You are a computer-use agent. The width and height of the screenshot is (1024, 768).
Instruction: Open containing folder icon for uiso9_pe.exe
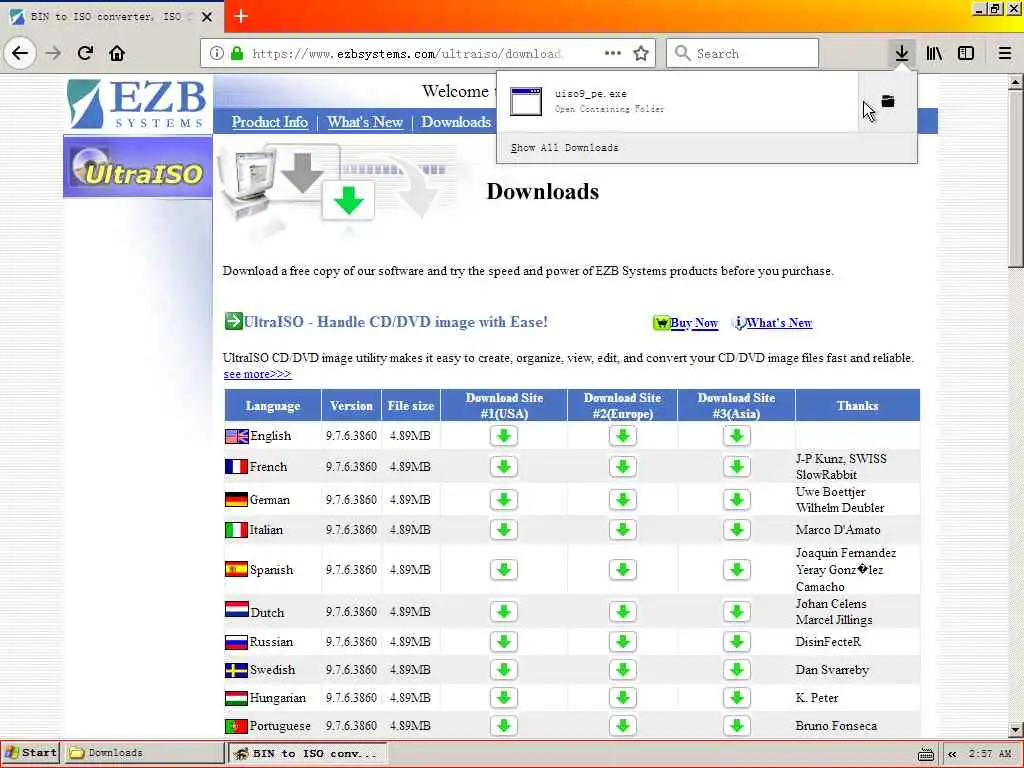point(888,101)
